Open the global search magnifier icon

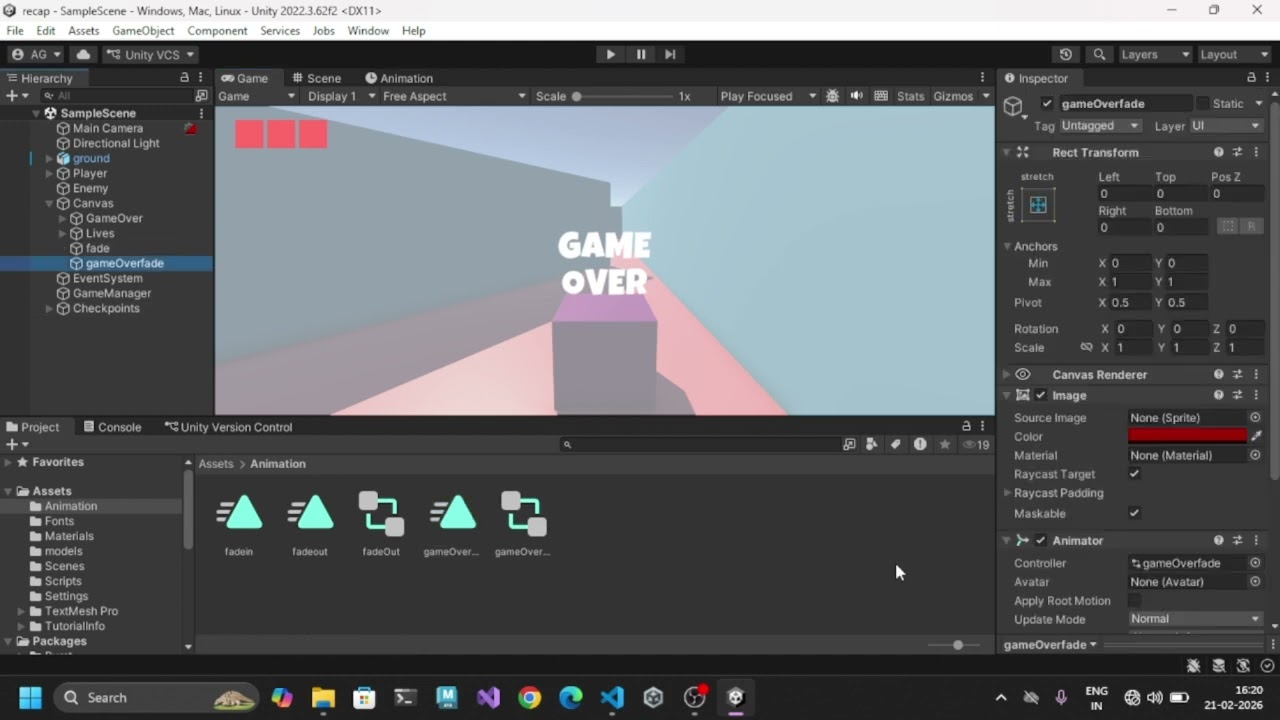click(1100, 54)
